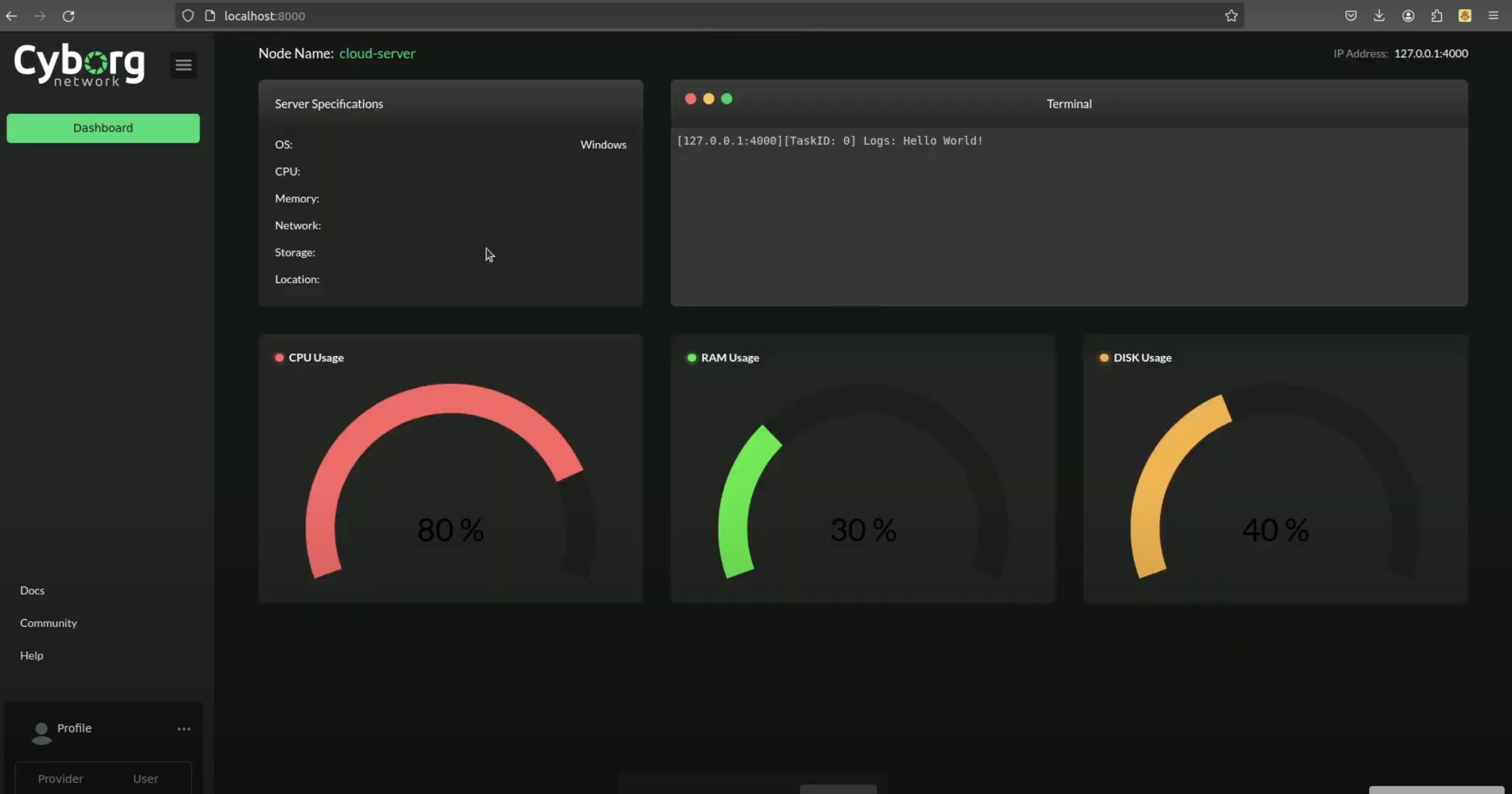Expand profile options with three dots
This screenshot has height=794, width=1512.
[184, 729]
